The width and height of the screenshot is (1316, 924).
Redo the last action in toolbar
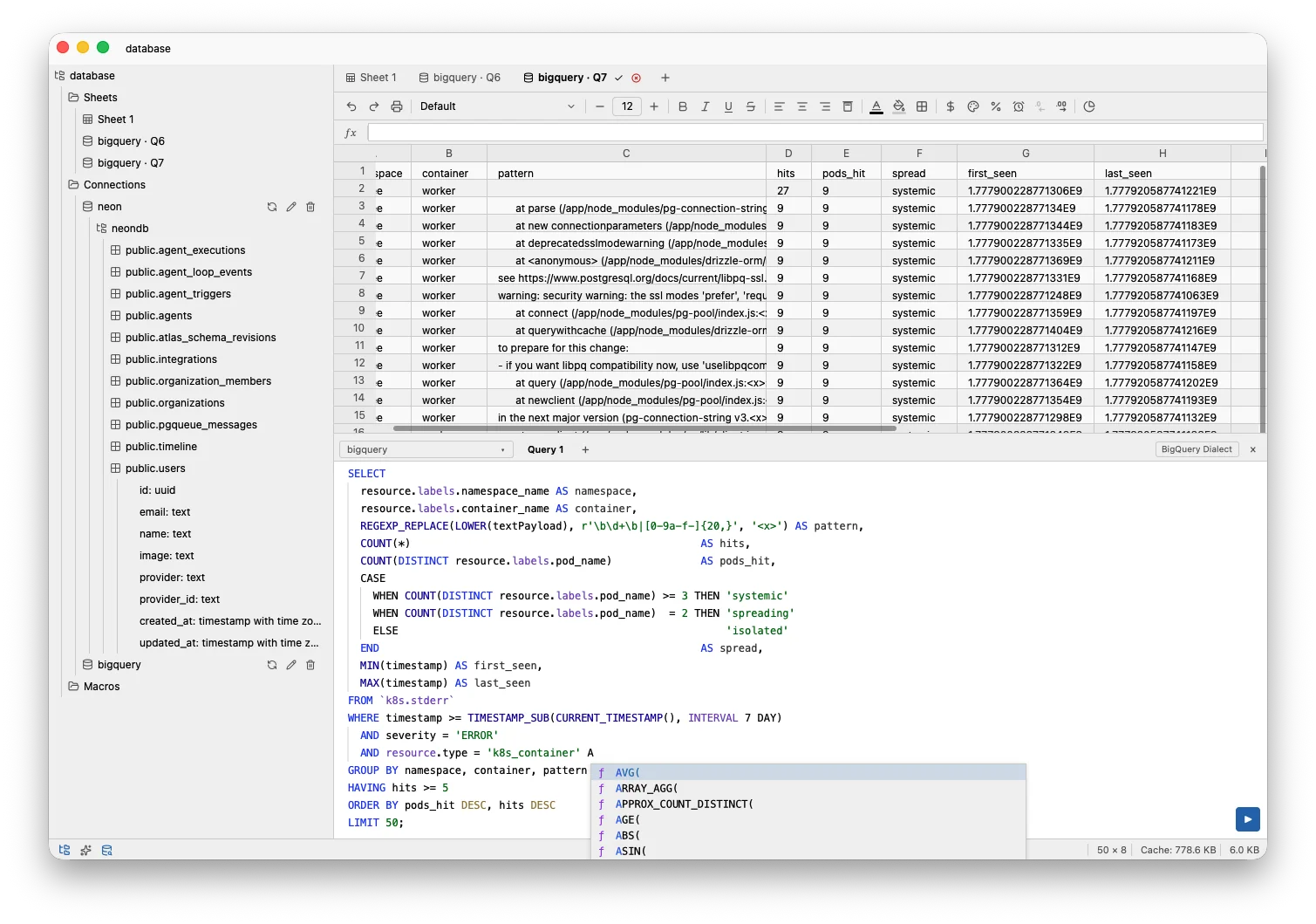click(x=374, y=106)
